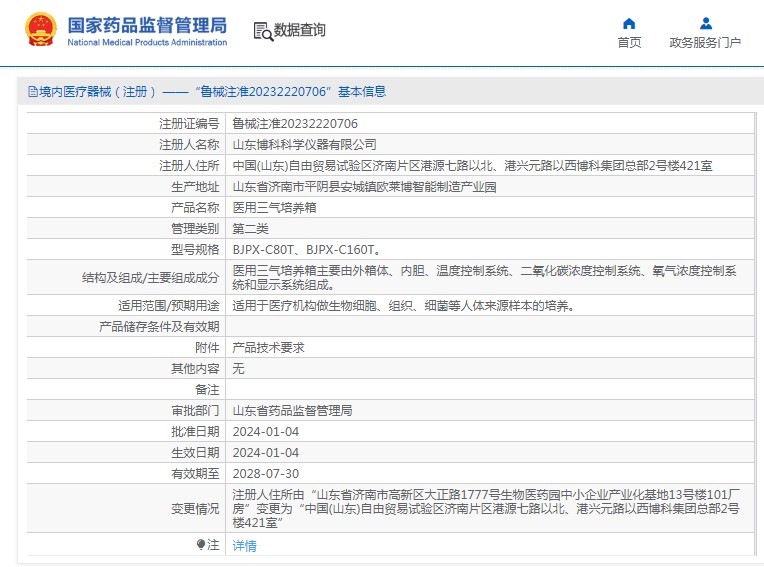Screen dimensions: 764x567
Task: Click the 首页 house icon
Action: [x=629, y=23]
